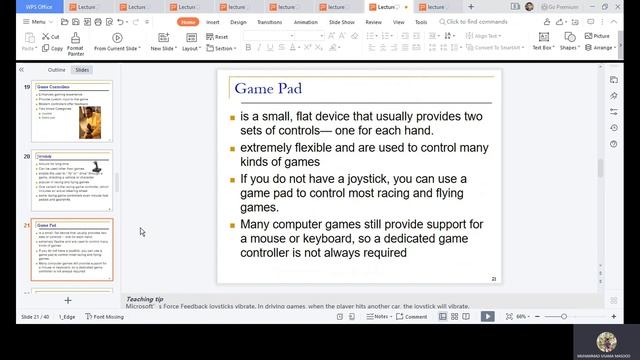
Task: Click the Print Preview icon
Action: [109, 22]
